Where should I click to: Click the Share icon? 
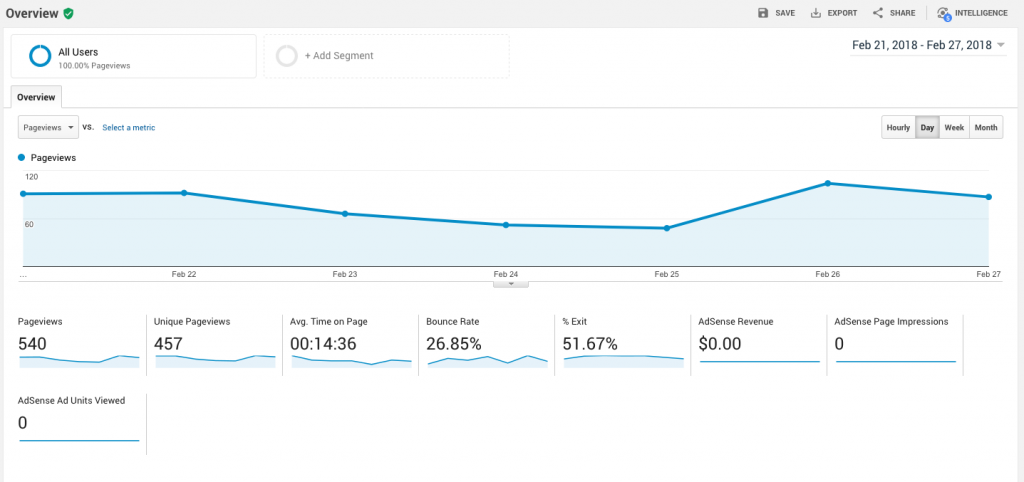coord(878,13)
